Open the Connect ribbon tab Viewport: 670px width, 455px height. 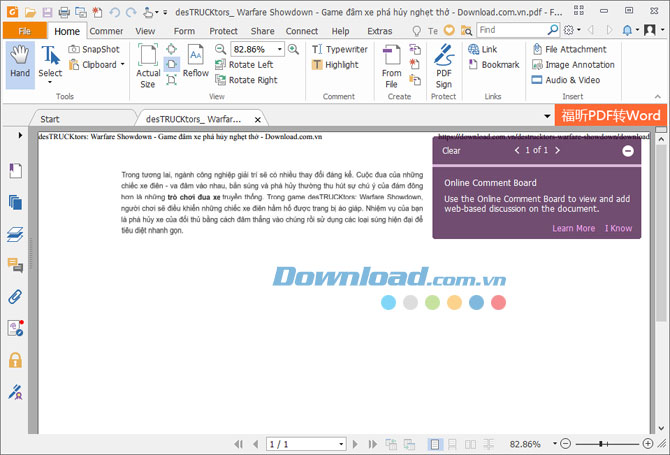point(302,31)
